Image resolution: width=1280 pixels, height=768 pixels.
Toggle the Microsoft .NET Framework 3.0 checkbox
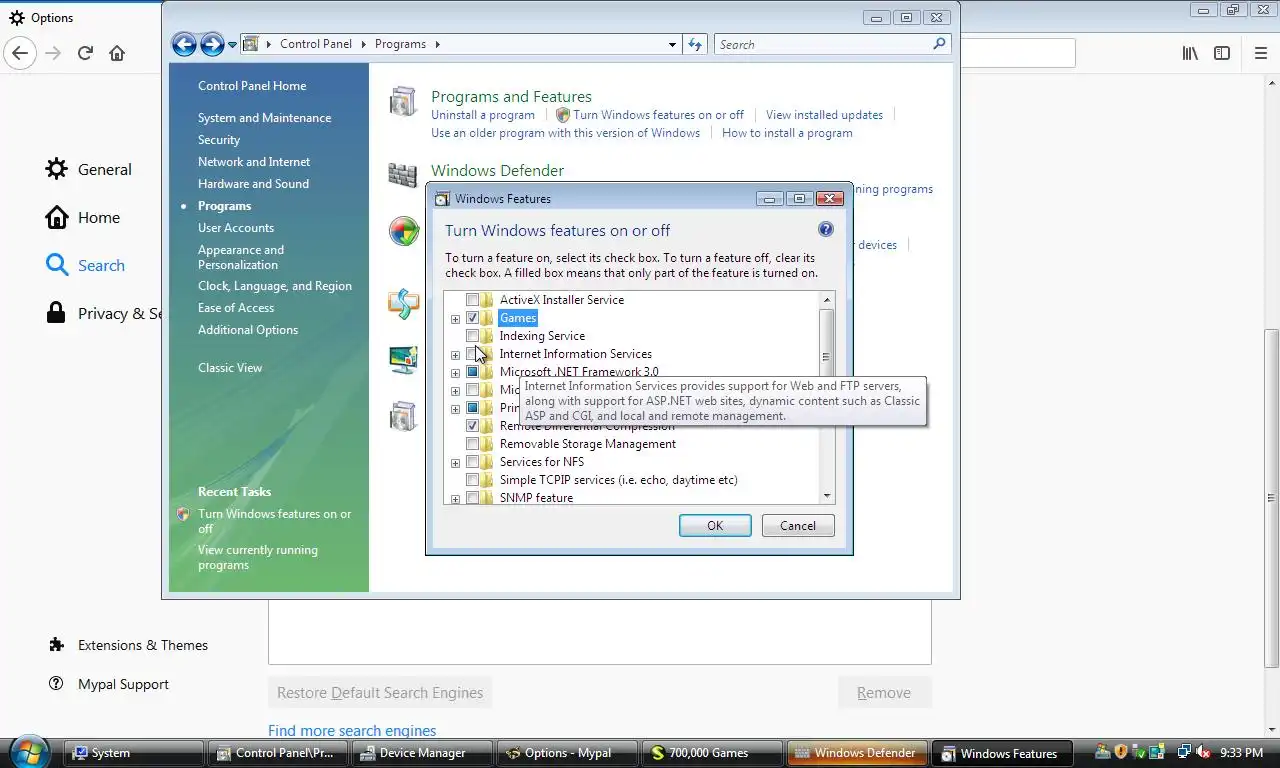[472, 372]
